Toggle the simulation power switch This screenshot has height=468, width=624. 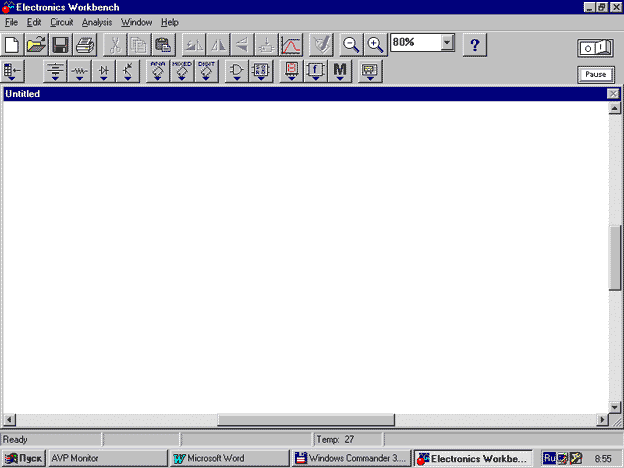pyautogui.click(x=595, y=48)
